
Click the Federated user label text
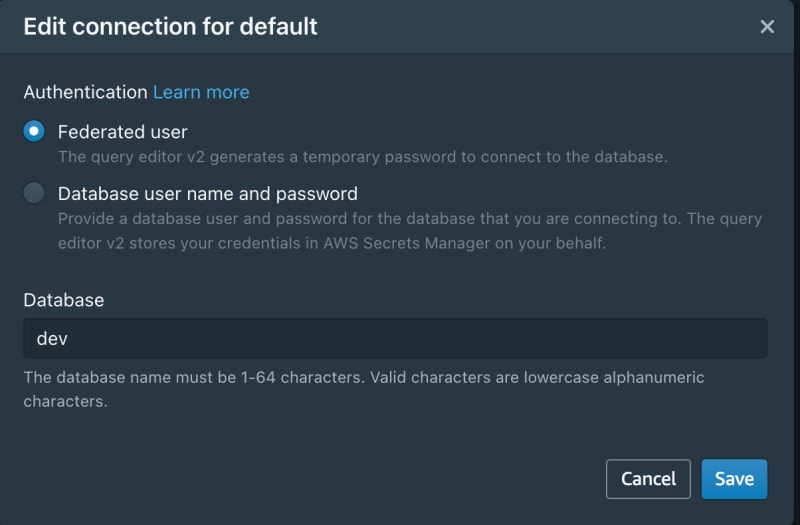click(x=122, y=132)
